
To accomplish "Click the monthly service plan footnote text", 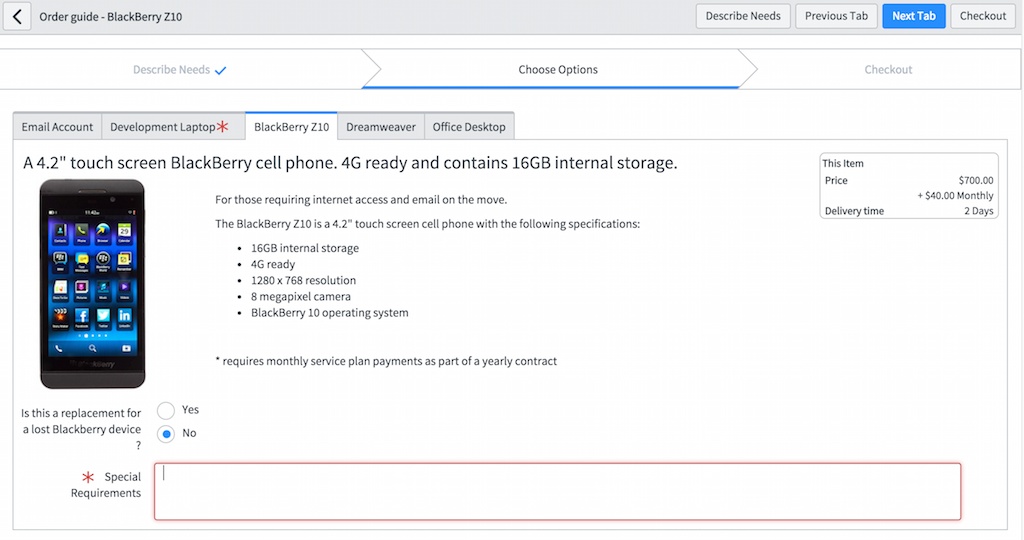I will point(386,361).
